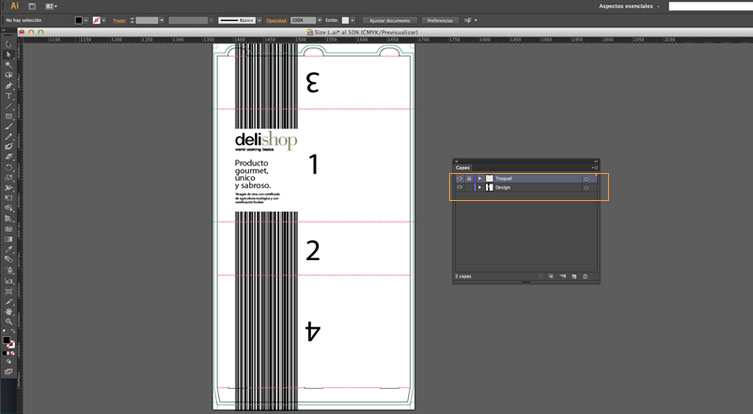This screenshot has width=753, height=414.
Task: Open the stroke weight dropdown
Action: [162, 20]
